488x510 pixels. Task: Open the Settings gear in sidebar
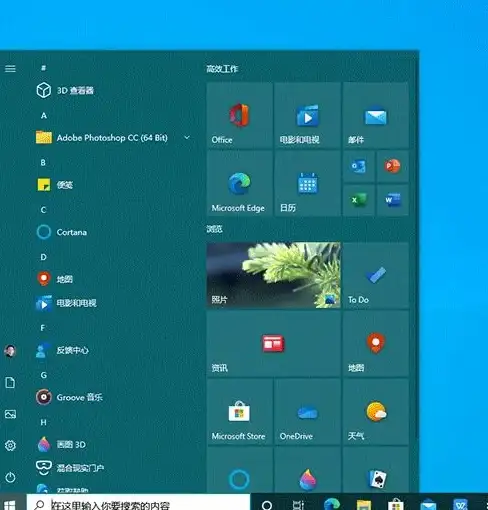pos(10,445)
